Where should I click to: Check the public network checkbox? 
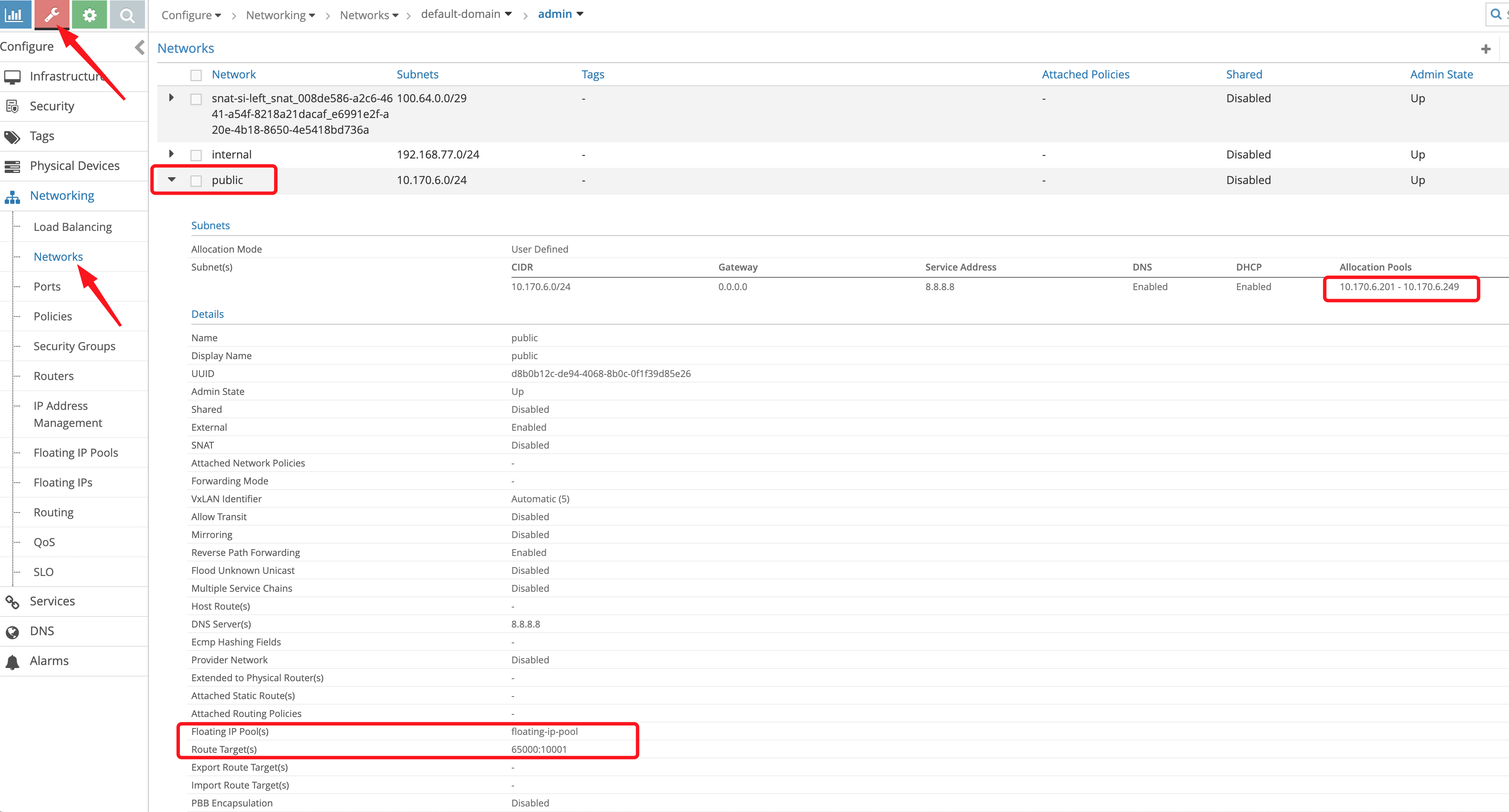[x=196, y=180]
